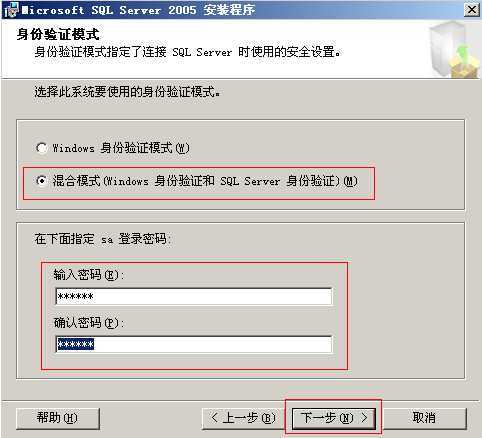Viewport: 482px width, 438px height.
Task: Cancel setup with the 取消 button
Action: 424,418
